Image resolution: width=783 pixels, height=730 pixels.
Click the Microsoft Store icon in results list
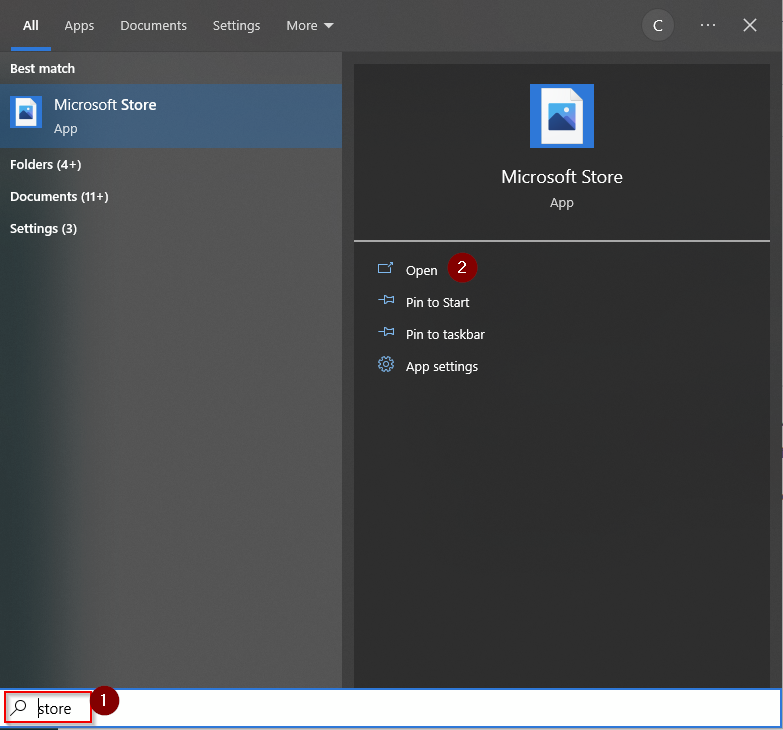click(x=26, y=112)
